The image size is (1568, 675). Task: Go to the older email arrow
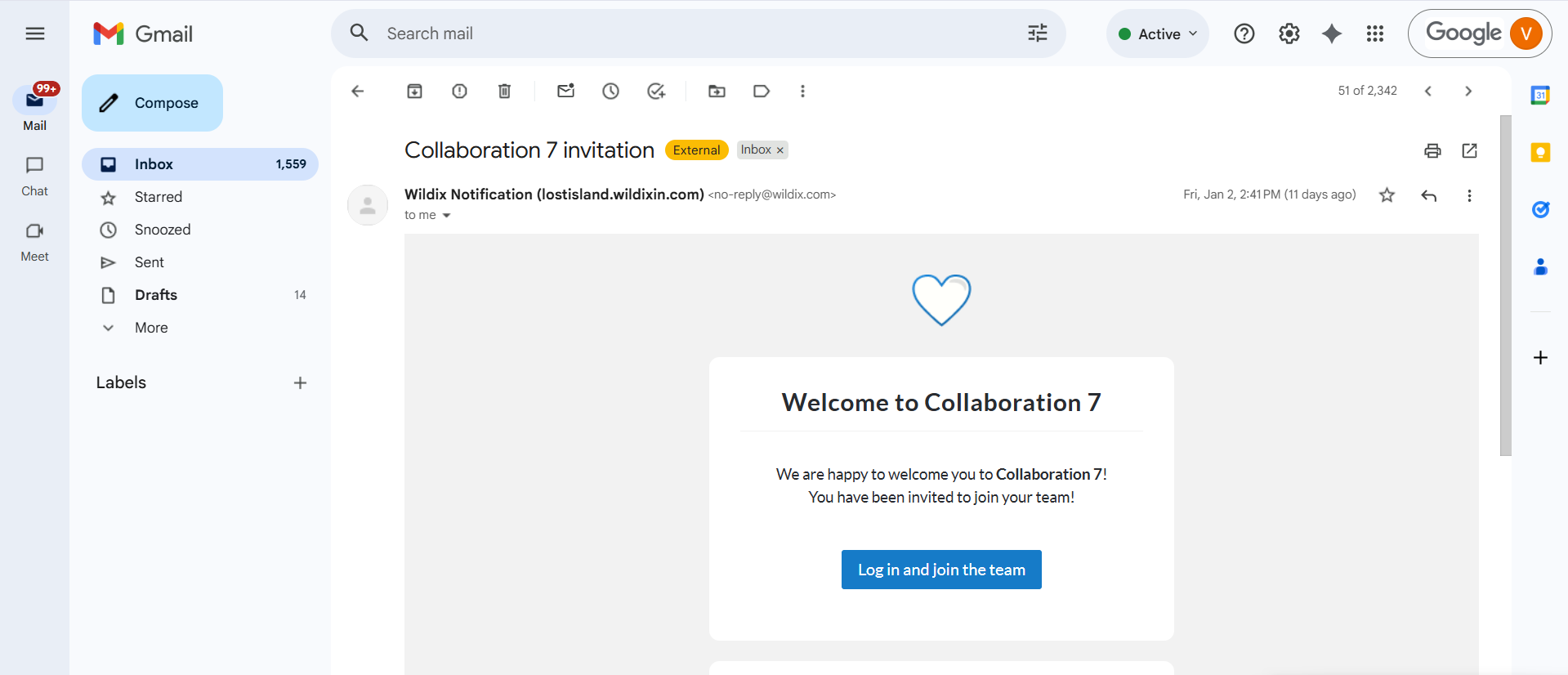pyautogui.click(x=1468, y=91)
